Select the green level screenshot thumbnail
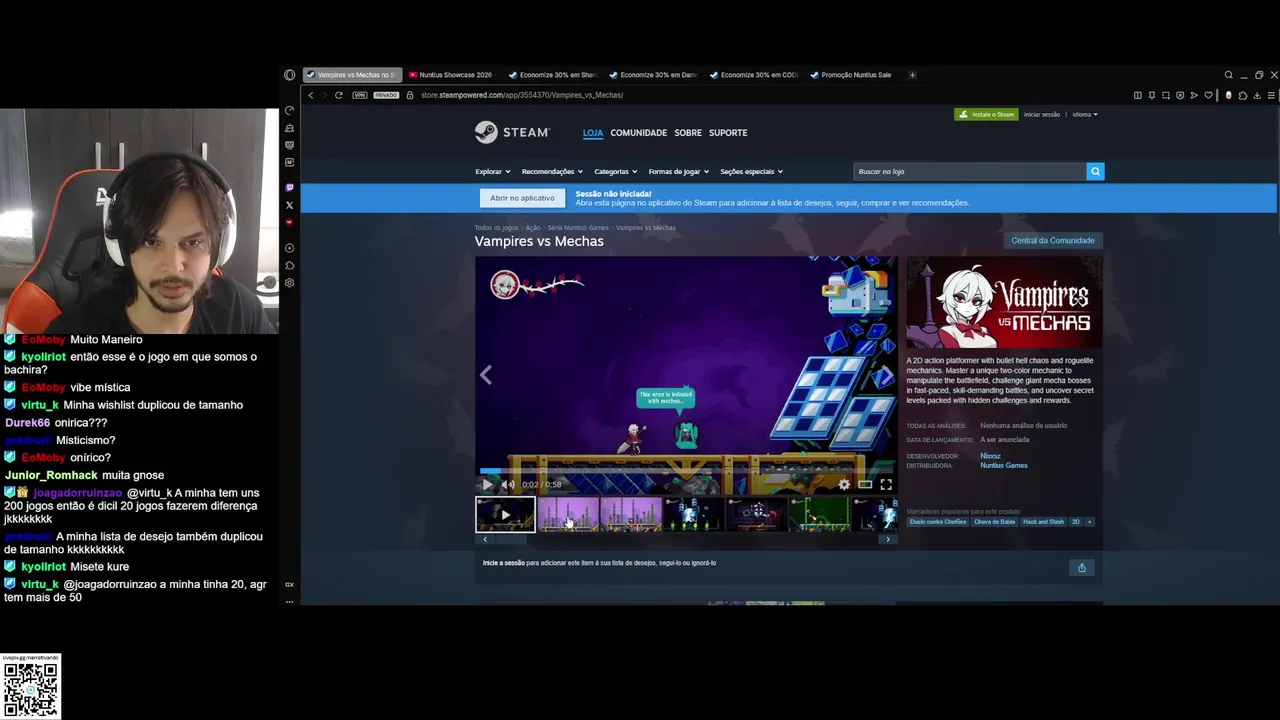 [819, 514]
